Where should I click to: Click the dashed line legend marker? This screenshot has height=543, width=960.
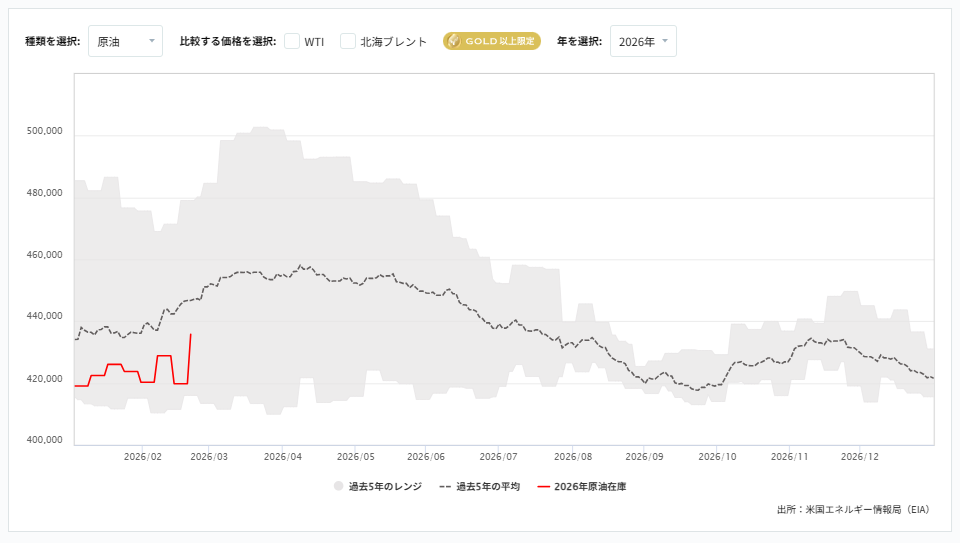tap(445, 487)
